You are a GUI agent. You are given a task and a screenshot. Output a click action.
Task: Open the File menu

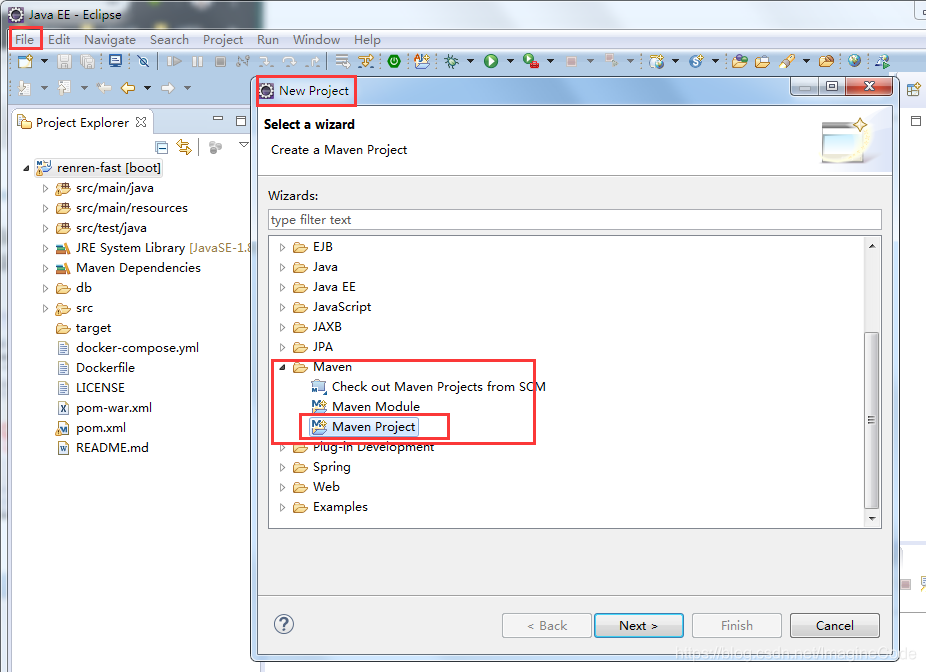[25, 40]
